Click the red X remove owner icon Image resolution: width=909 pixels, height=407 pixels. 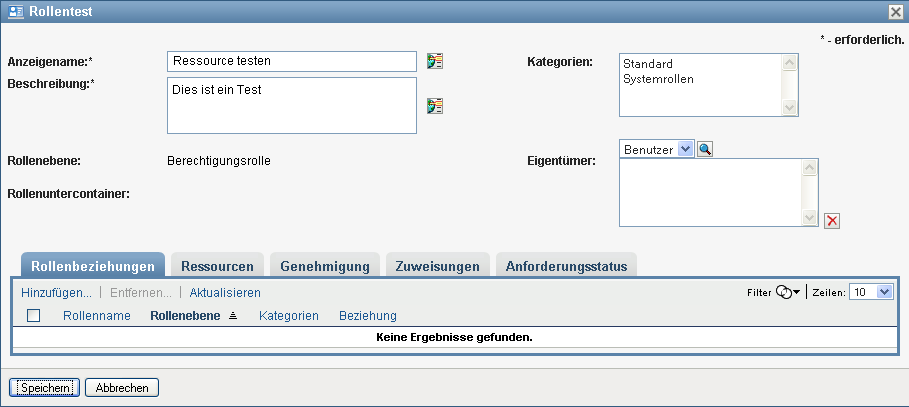831,220
